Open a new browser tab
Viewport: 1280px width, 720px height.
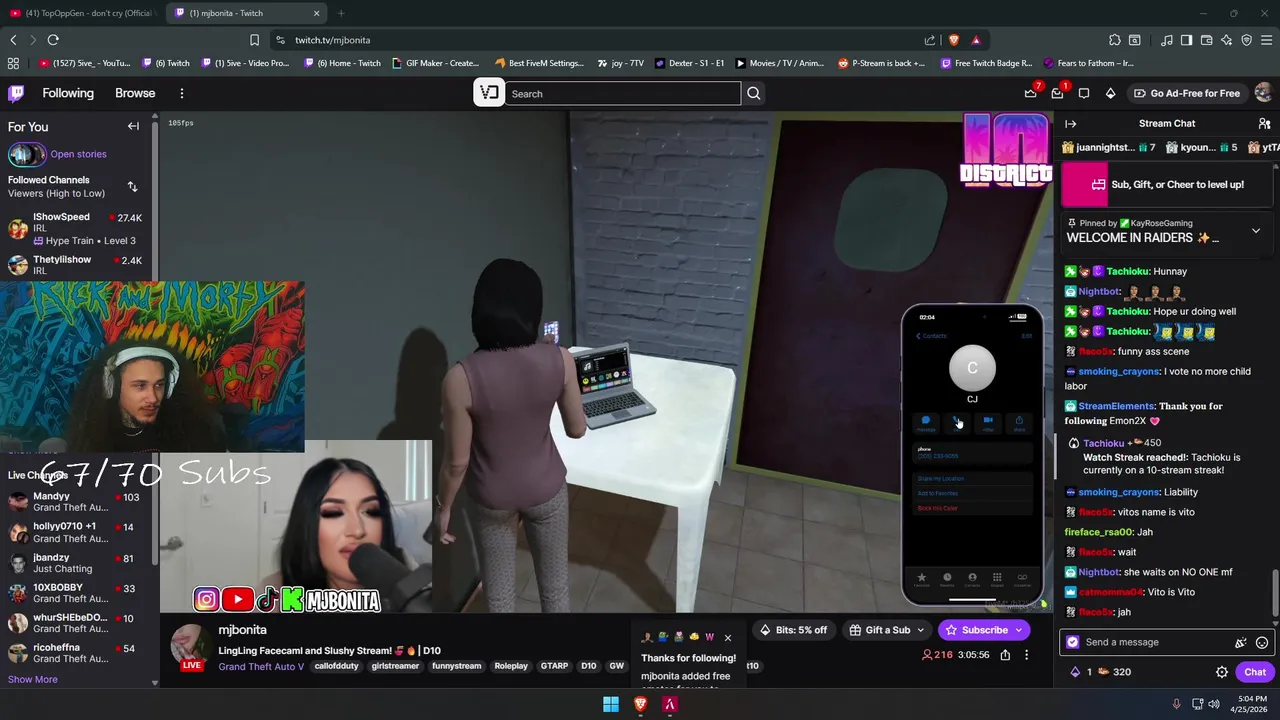pos(341,13)
